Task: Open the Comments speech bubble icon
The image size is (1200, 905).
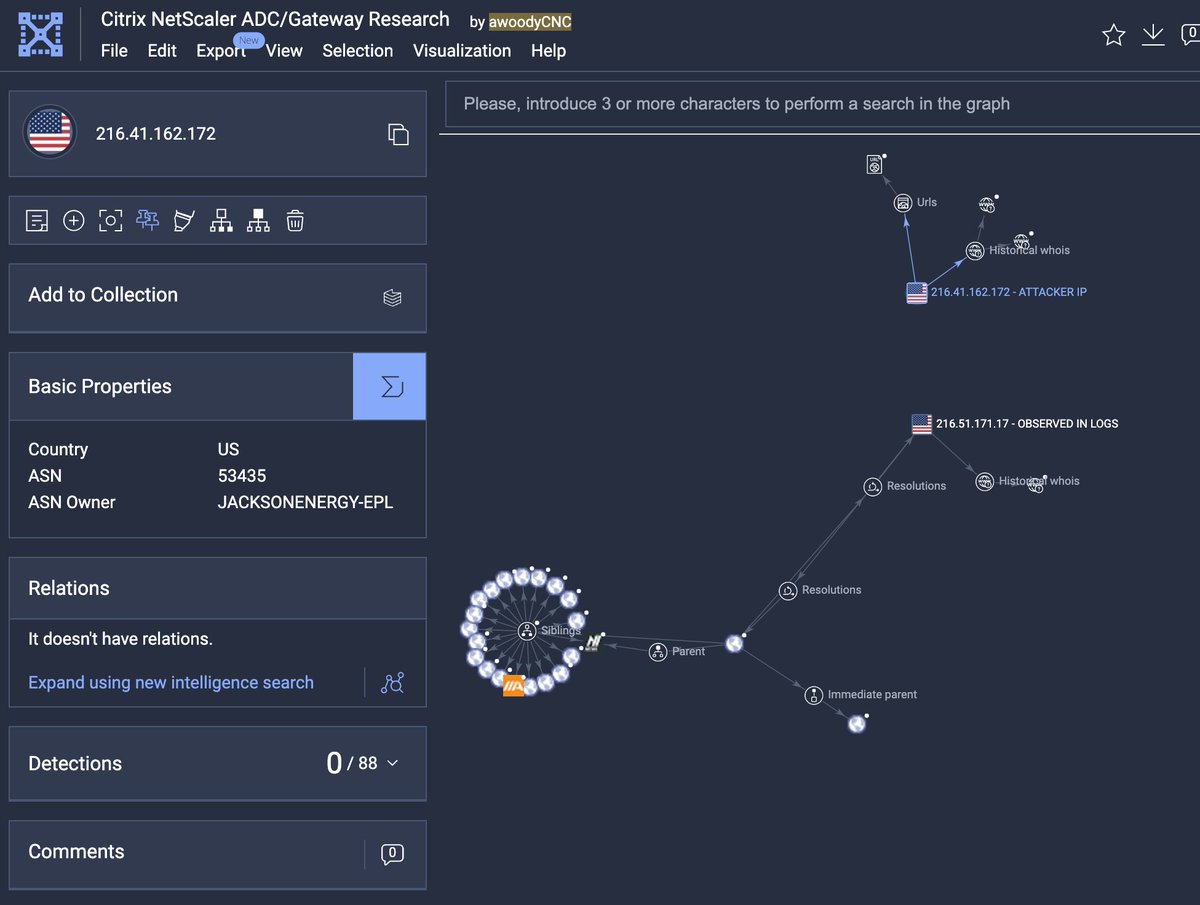Action: click(x=392, y=853)
